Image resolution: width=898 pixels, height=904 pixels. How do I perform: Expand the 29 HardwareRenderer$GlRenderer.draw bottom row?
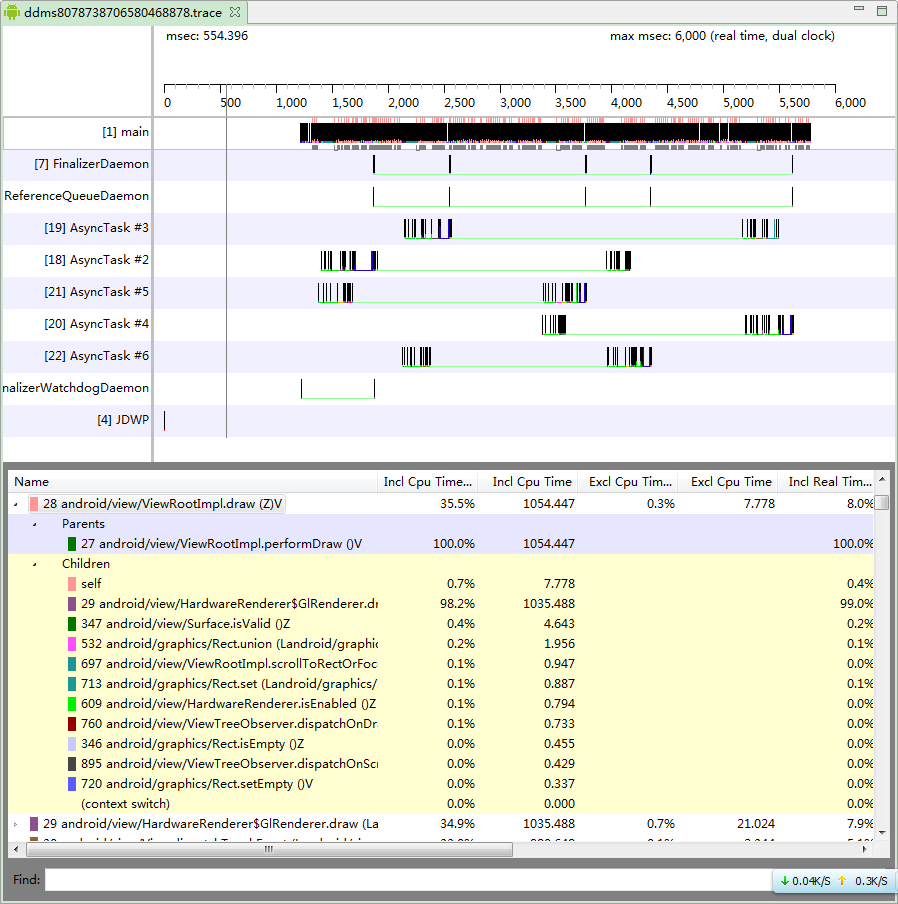tap(16, 824)
